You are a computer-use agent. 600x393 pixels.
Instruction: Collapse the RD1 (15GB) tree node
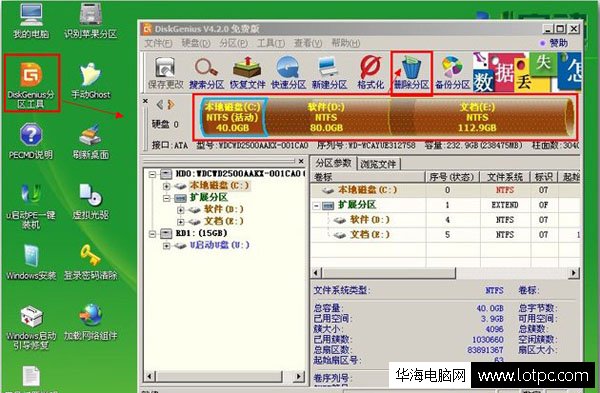click(x=152, y=233)
